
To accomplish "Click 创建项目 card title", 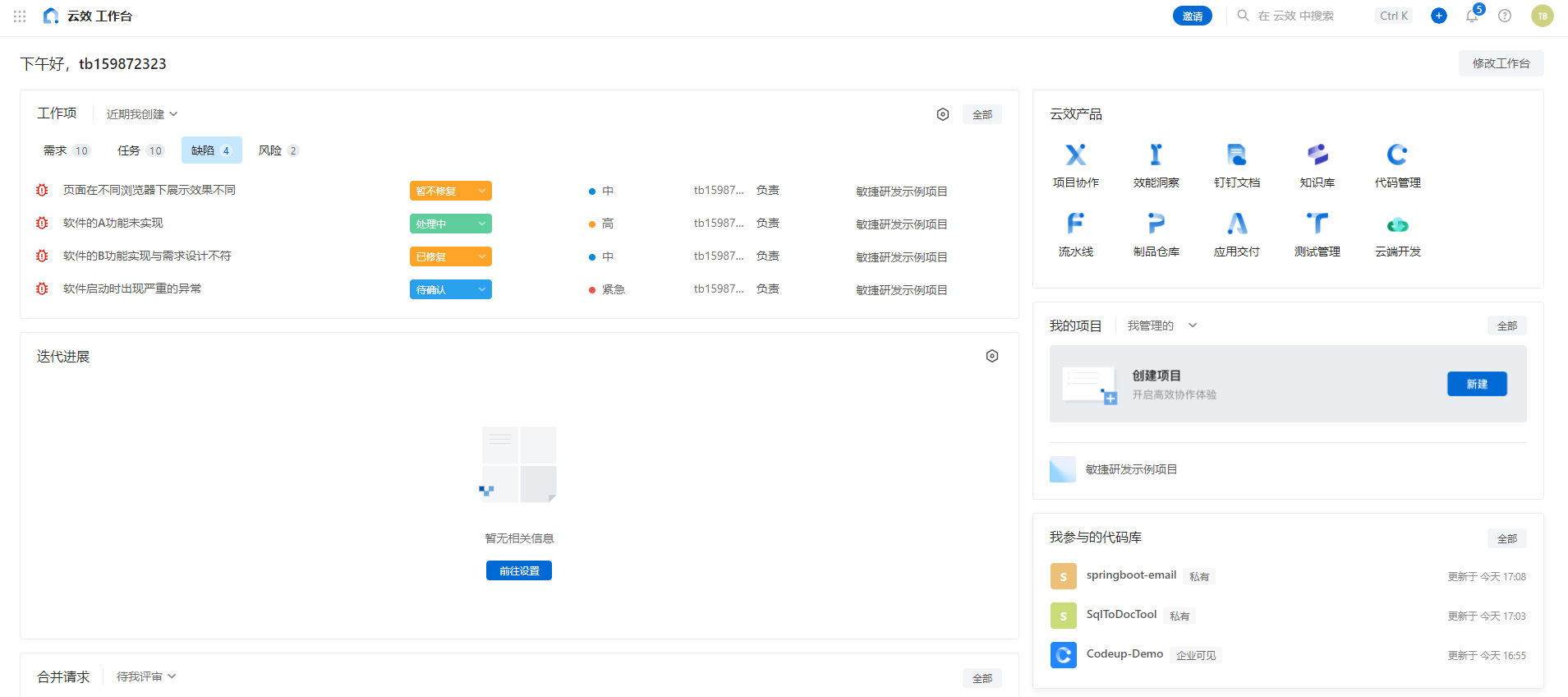I will coord(1156,376).
